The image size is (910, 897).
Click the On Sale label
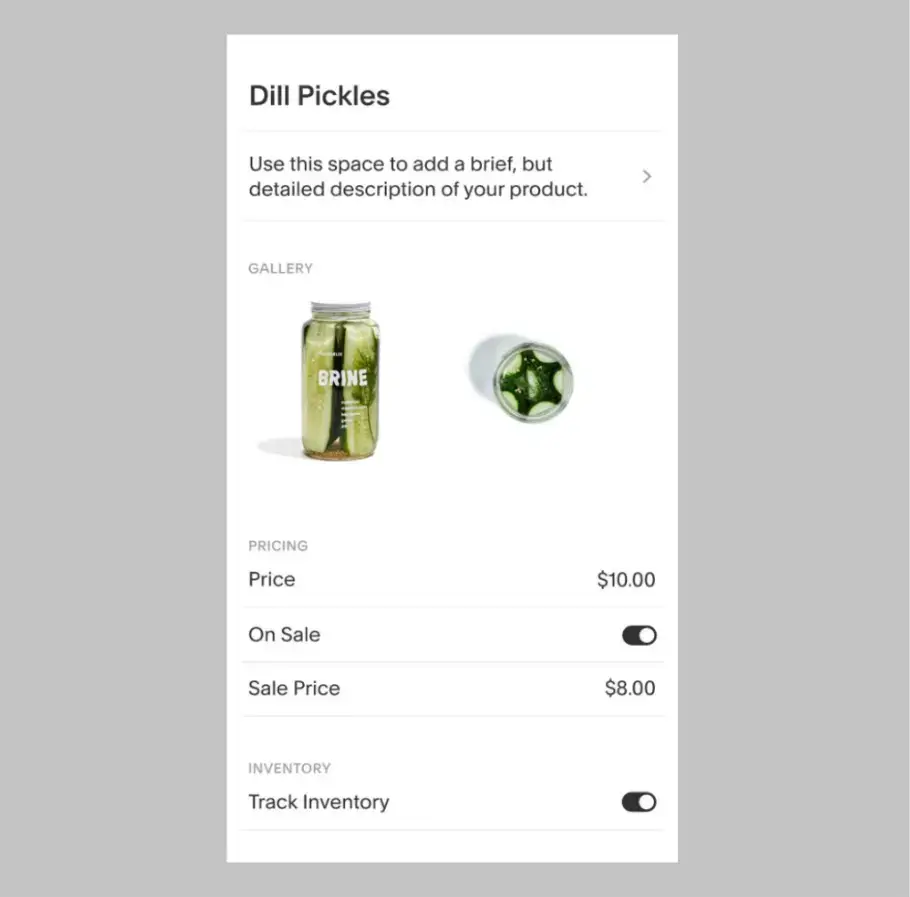284,635
